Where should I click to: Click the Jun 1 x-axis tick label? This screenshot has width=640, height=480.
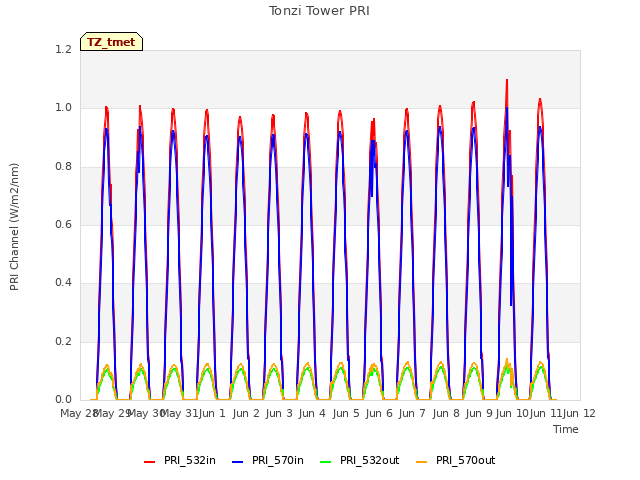212,413
